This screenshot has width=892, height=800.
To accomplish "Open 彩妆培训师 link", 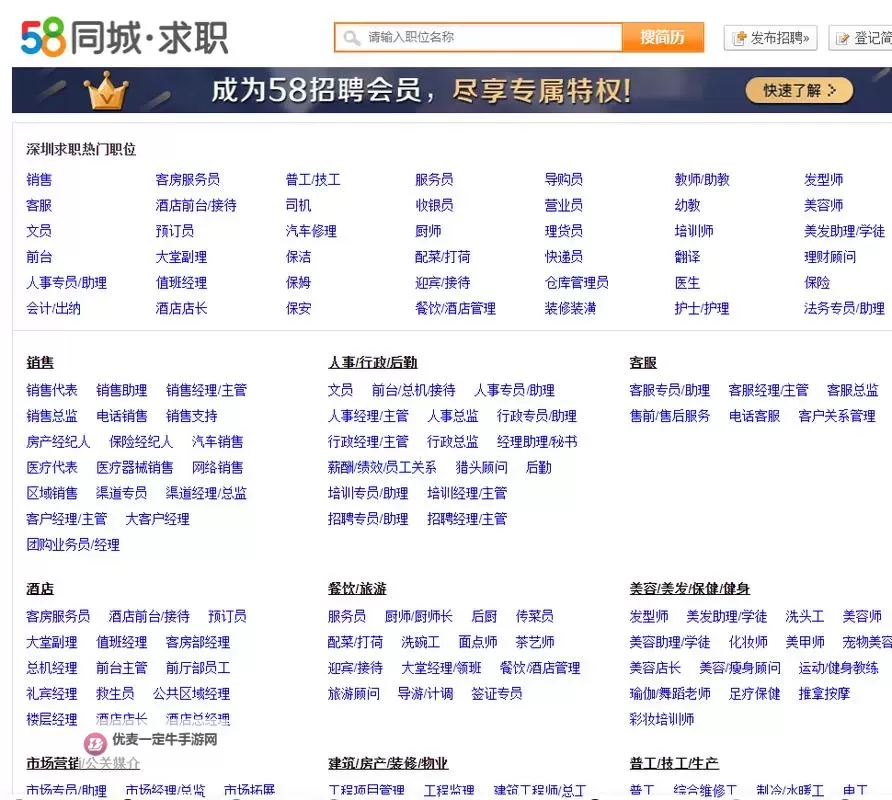I will pyautogui.click(x=662, y=720).
